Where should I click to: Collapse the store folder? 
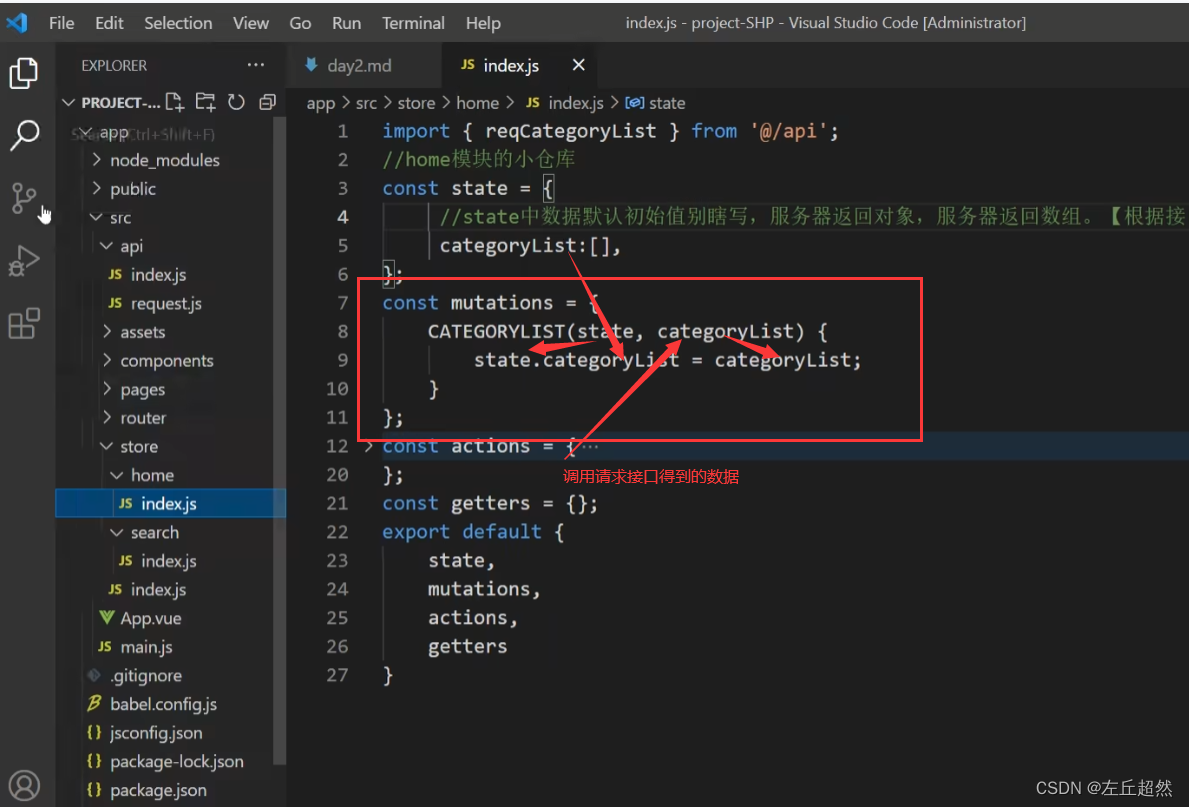[x=107, y=447]
